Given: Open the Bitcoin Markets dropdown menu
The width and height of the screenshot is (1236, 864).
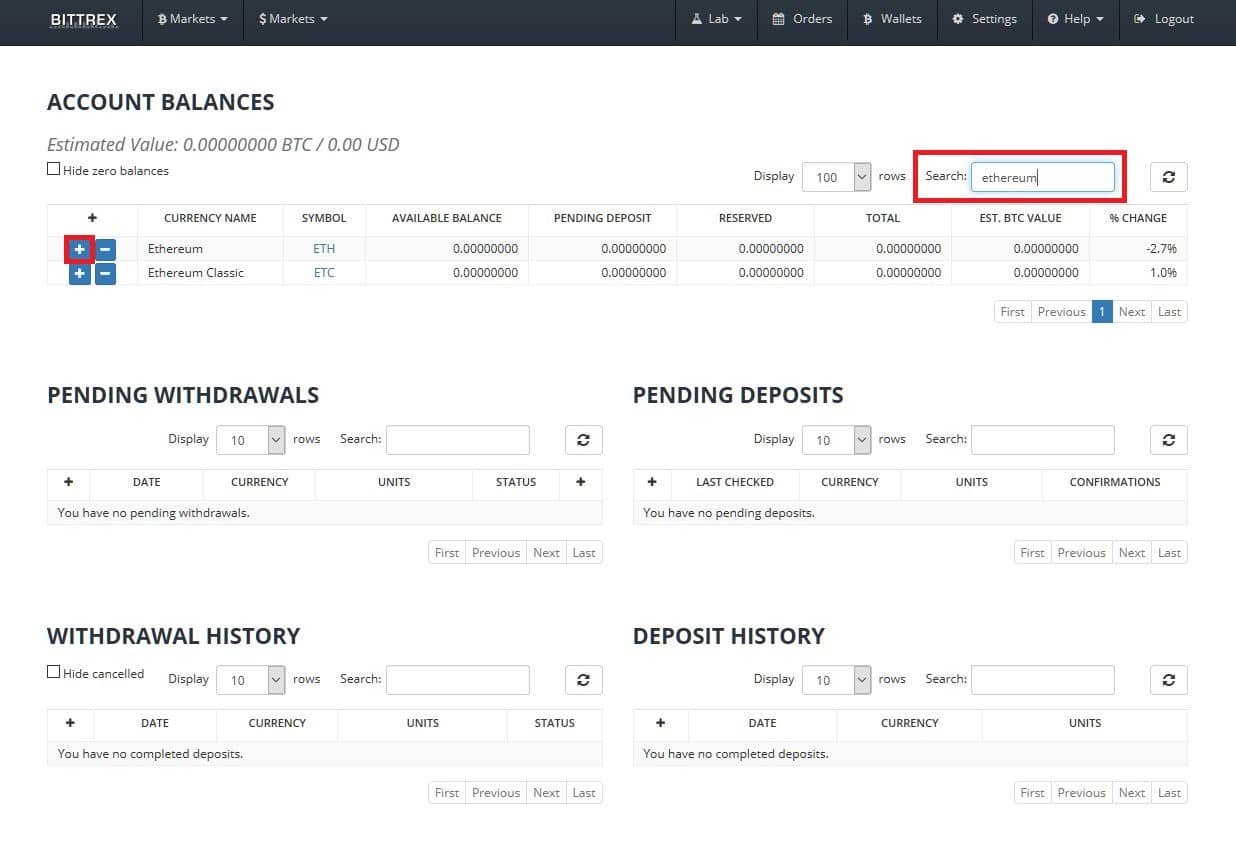Looking at the screenshot, I should 191,18.
